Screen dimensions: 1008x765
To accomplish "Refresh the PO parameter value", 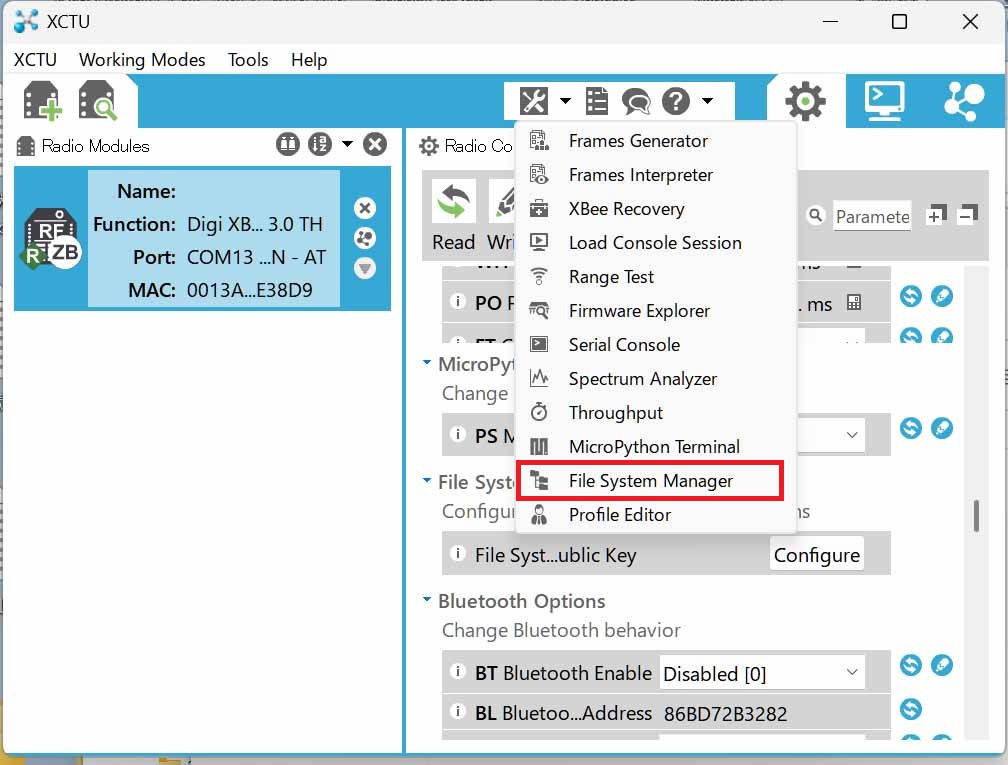I will click(911, 296).
